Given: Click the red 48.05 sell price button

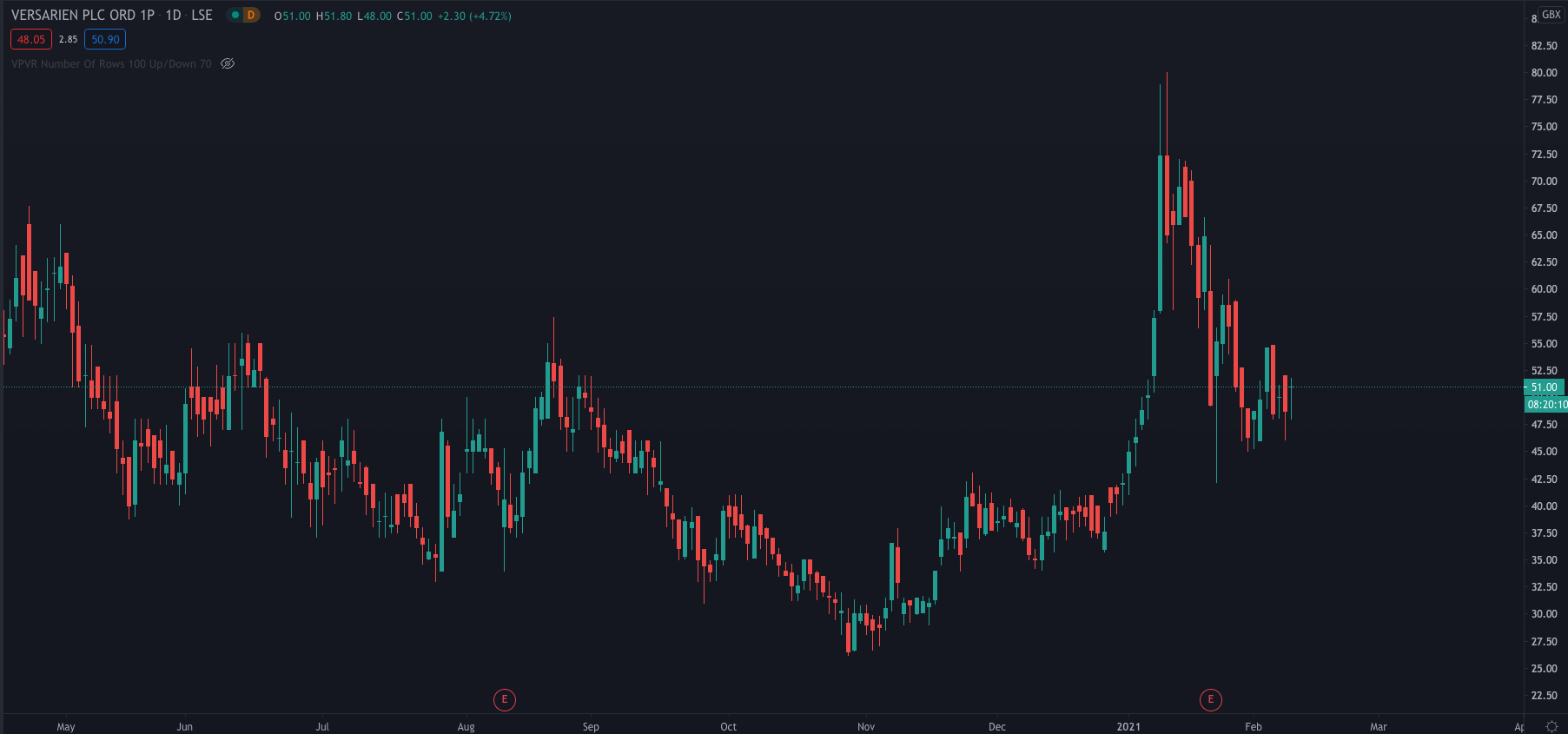Looking at the screenshot, I should tap(31, 39).
